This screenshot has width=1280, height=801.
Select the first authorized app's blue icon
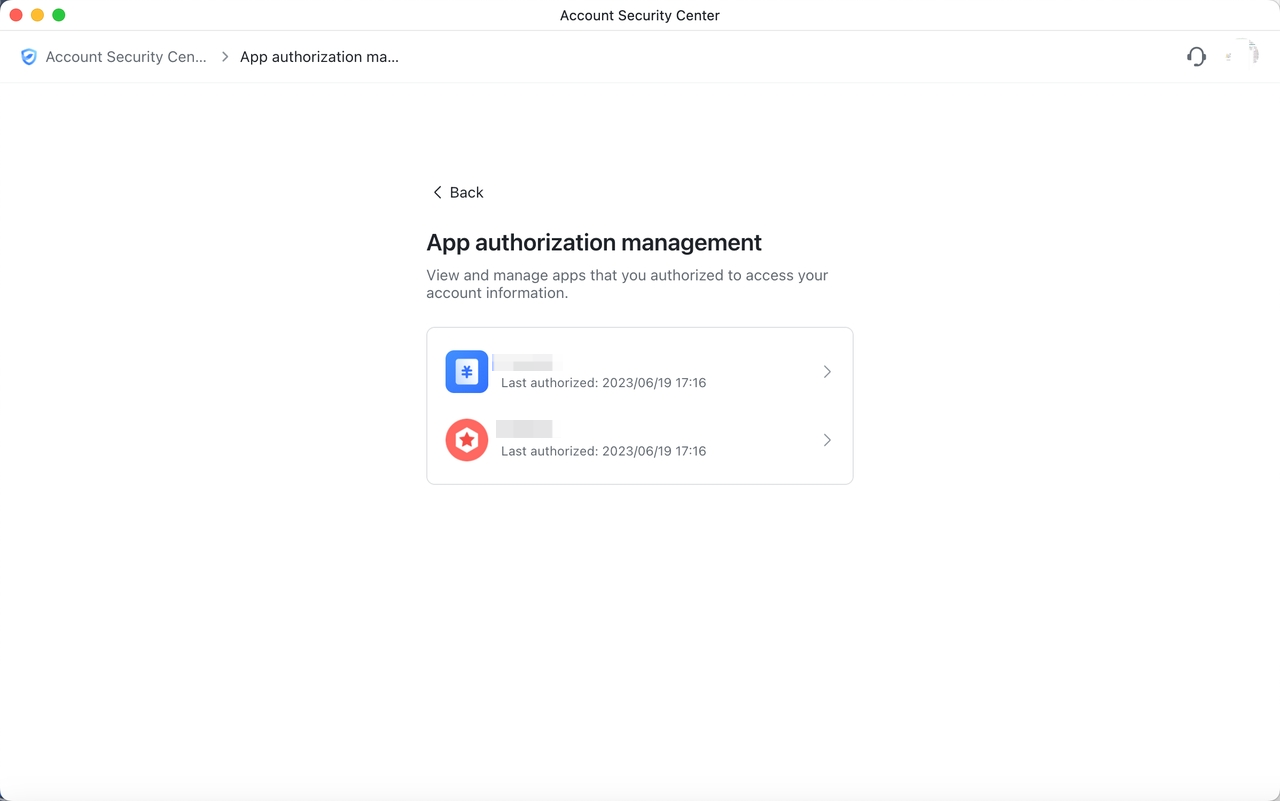click(x=466, y=371)
